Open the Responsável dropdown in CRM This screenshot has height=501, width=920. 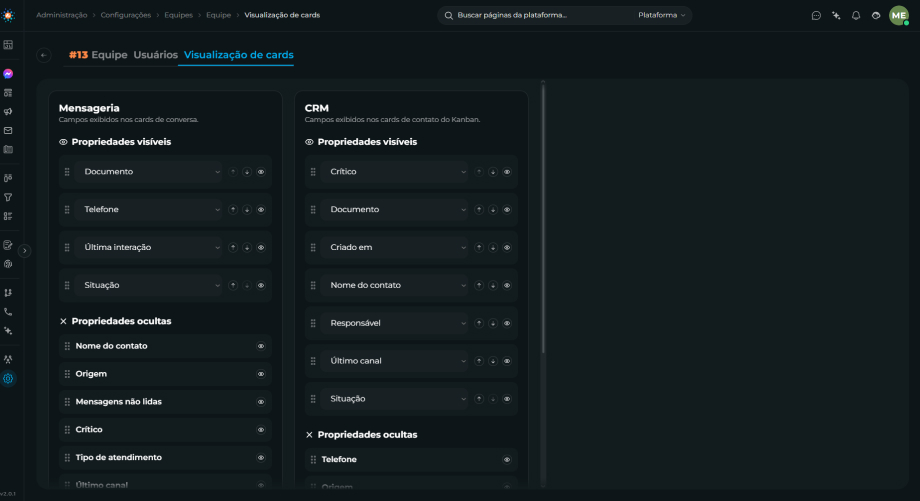click(x=394, y=323)
